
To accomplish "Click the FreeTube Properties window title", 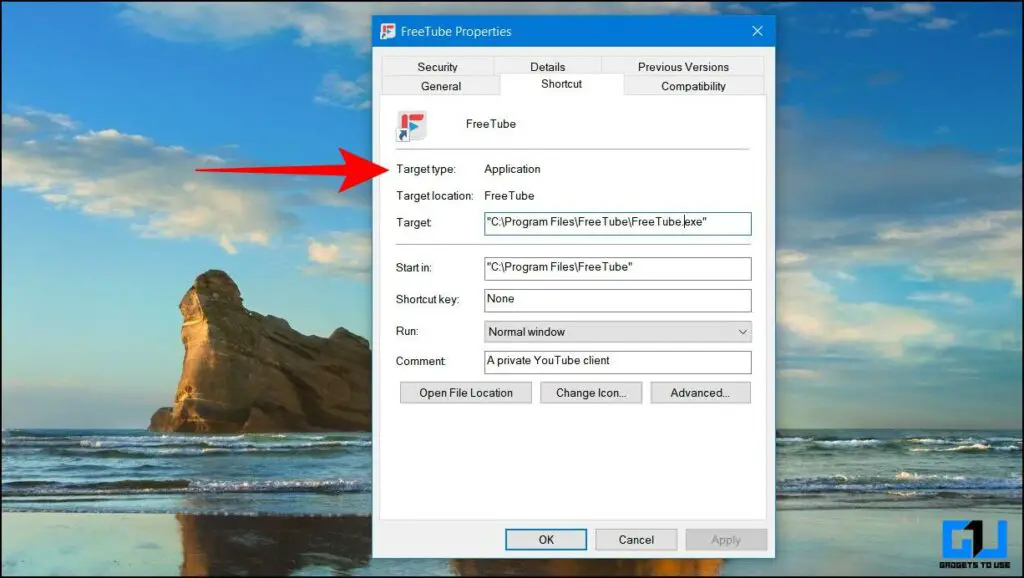I will pos(456,31).
